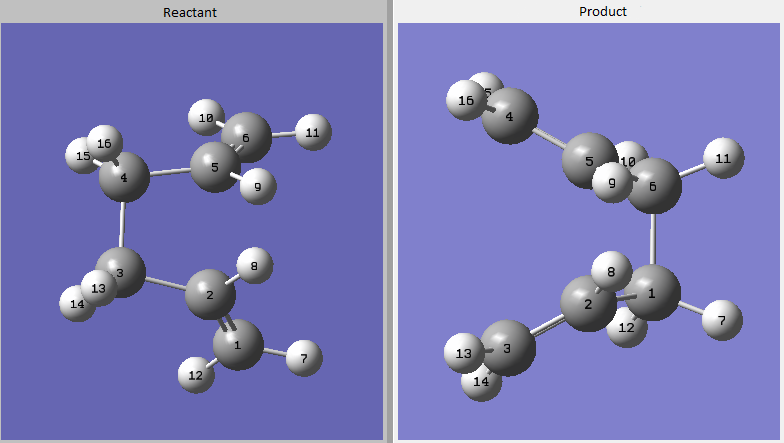Pick hydrogen atom 11 in Reactant view
The width and height of the screenshot is (784, 443).
pos(313,132)
